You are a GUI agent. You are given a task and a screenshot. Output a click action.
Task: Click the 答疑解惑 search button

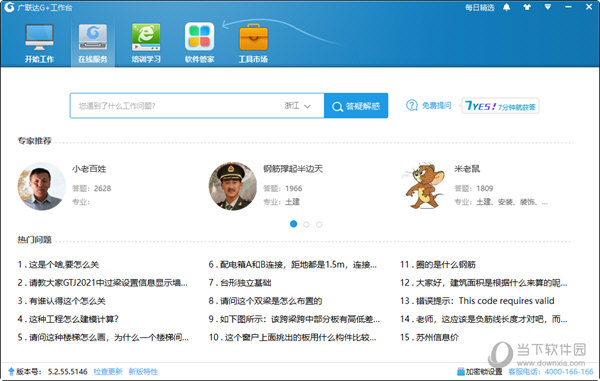click(x=356, y=106)
